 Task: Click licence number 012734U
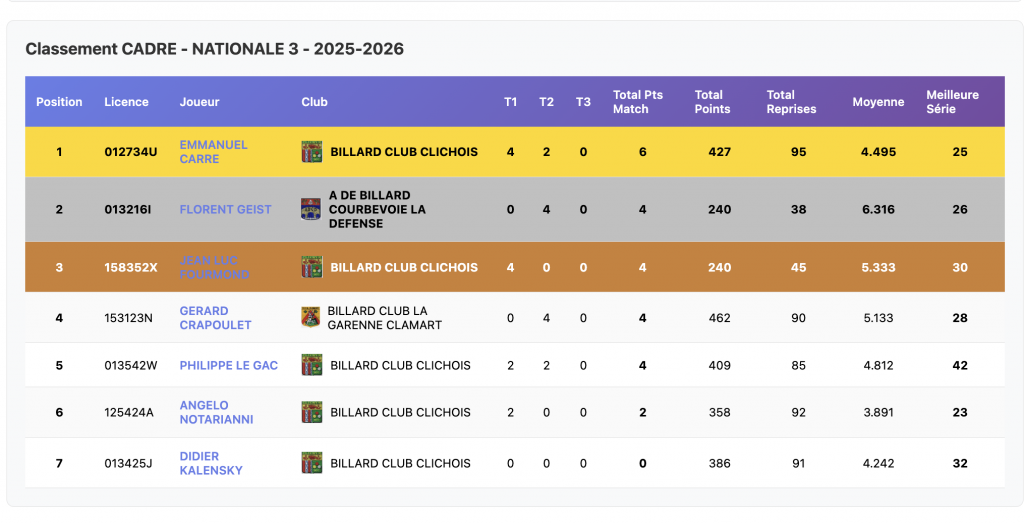click(x=131, y=152)
